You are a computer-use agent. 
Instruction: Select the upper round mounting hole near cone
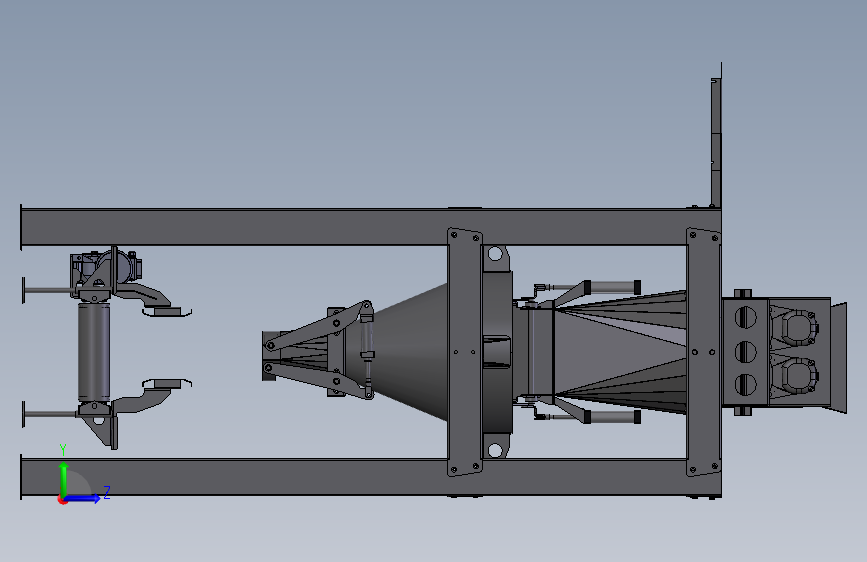click(x=495, y=254)
